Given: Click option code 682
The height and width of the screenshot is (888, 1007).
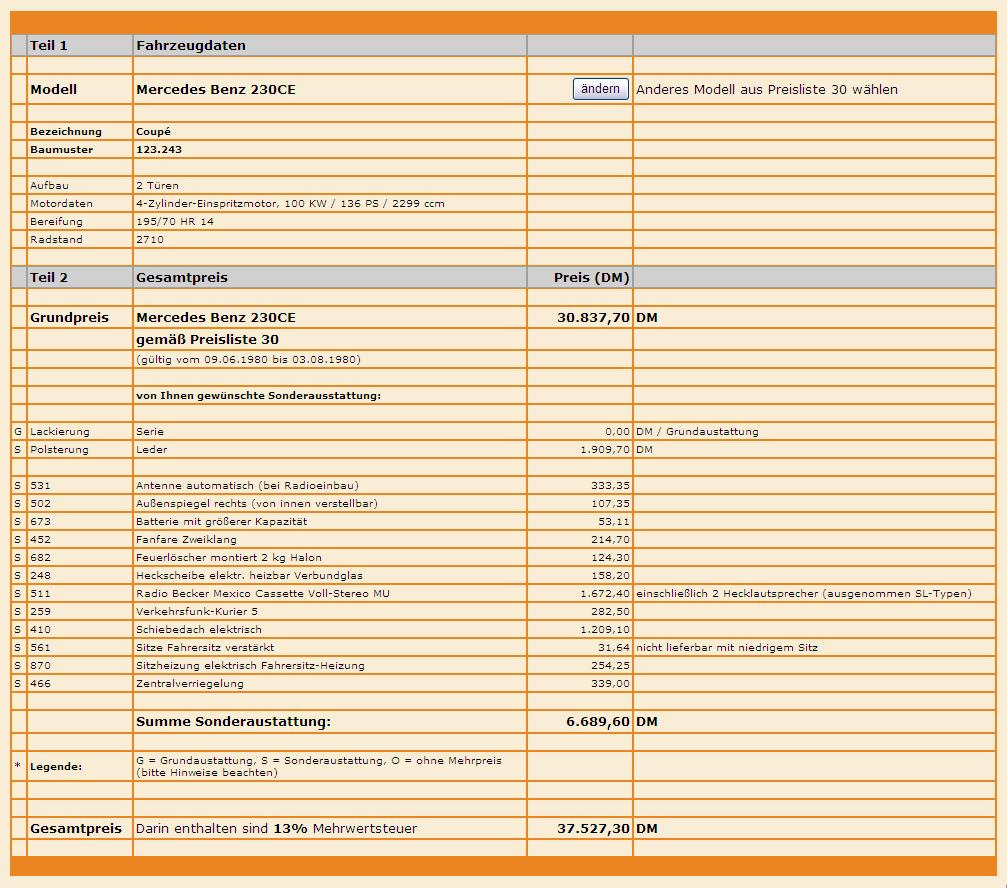Looking at the screenshot, I should coord(40,557).
